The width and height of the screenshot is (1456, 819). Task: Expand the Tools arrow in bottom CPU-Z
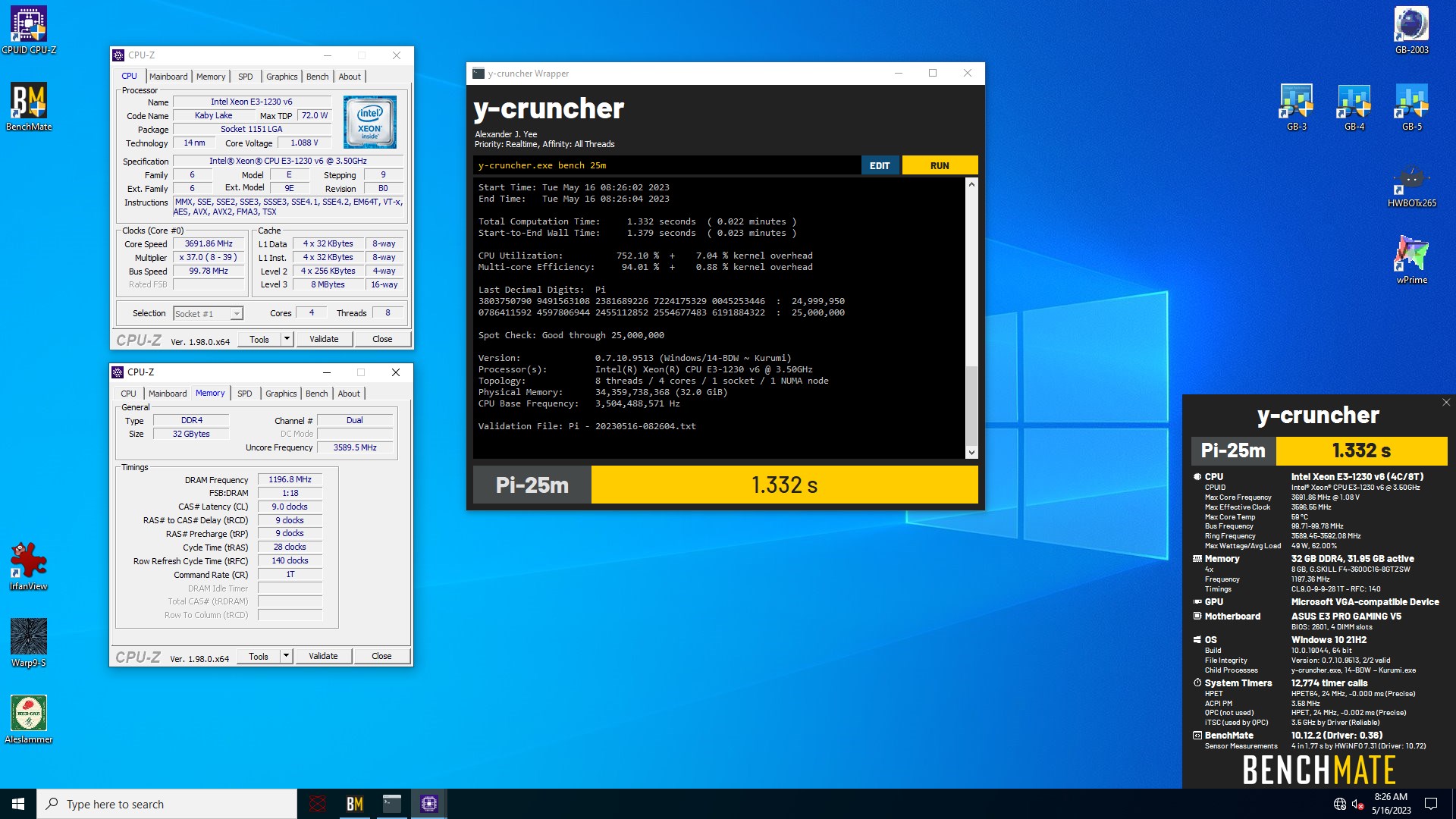pos(286,656)
